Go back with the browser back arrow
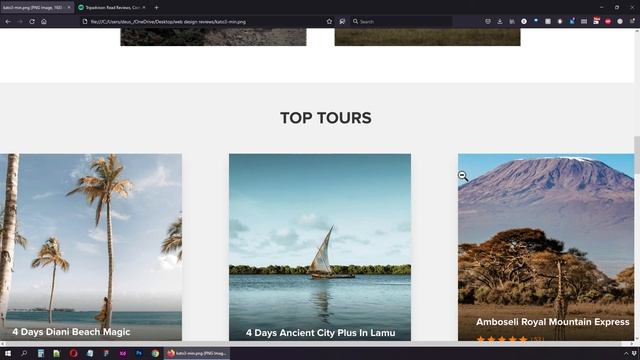This screenshot has height=360, width=640. [8, 22]
